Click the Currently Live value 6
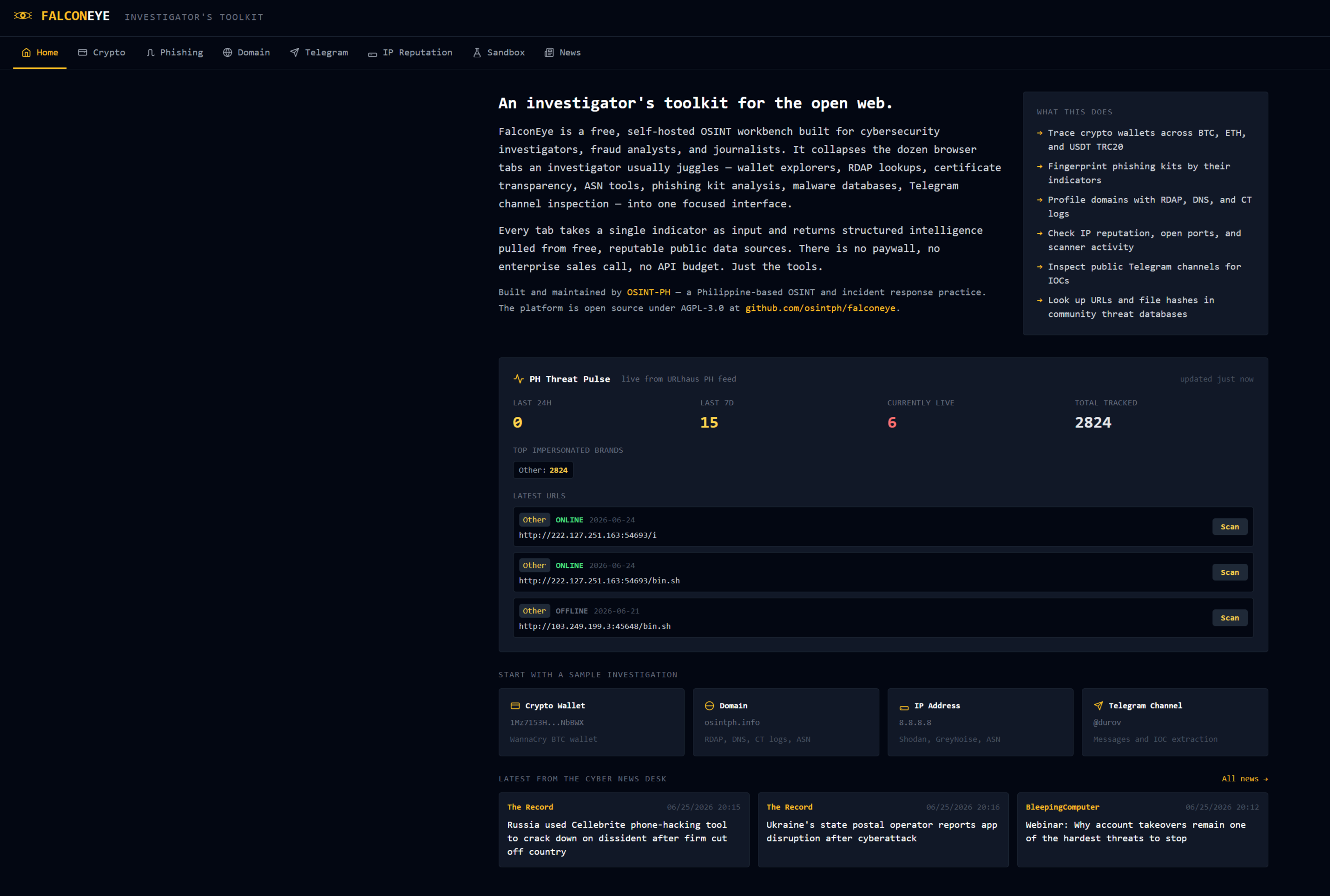Screen dimensions: 1330x896 [x=892, y=422]
